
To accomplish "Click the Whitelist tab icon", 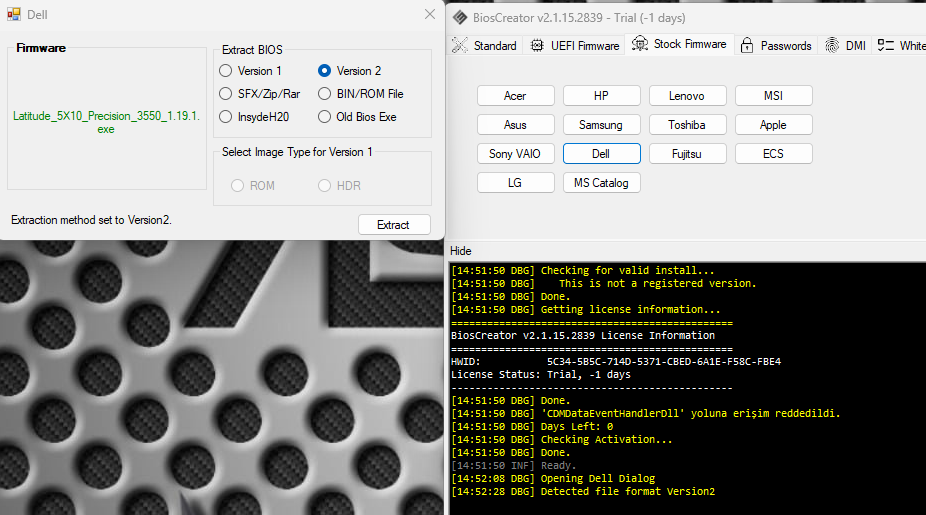I will tap(886, 45).
